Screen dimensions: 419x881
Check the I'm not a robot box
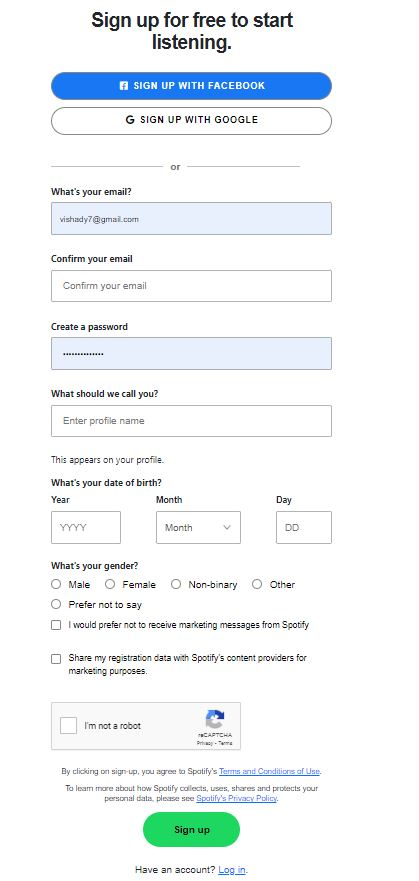[69, 725]
